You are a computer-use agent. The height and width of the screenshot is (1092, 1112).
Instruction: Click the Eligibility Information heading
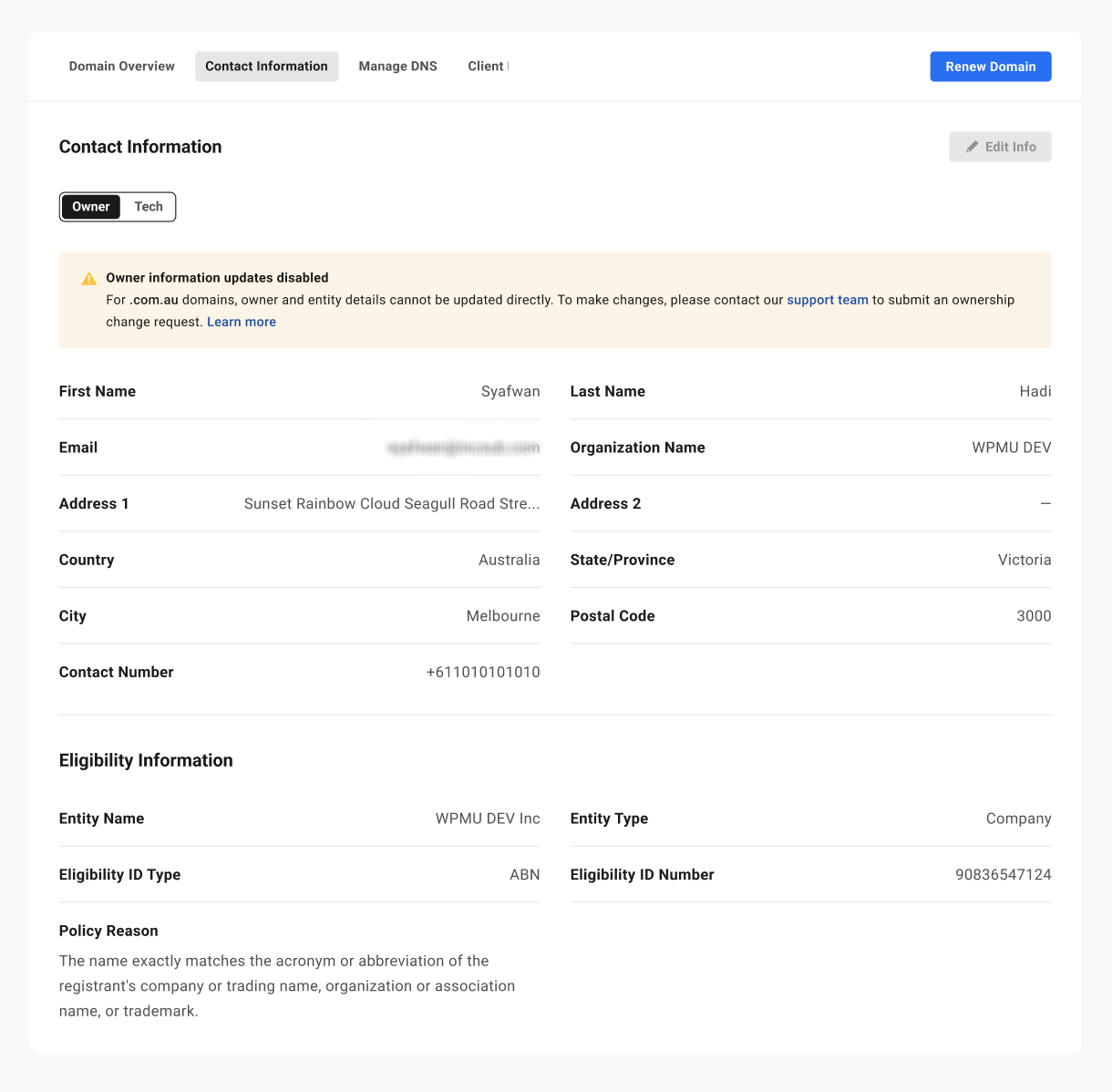(146, 760)
